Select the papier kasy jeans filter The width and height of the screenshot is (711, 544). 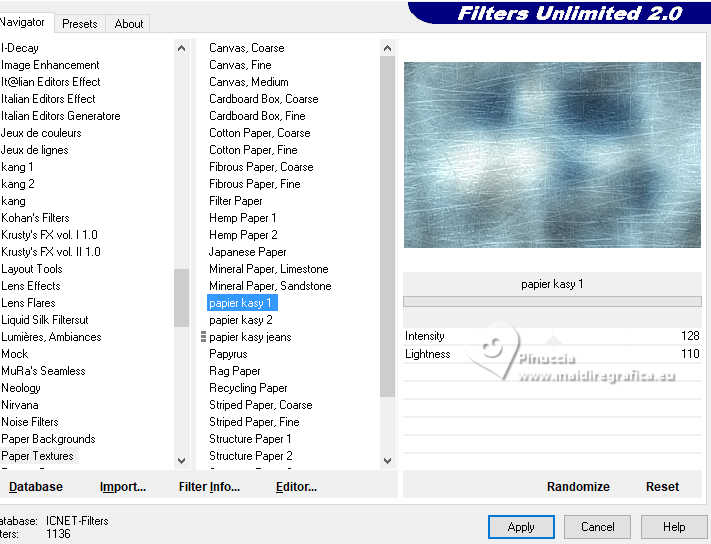coord(250,337)
